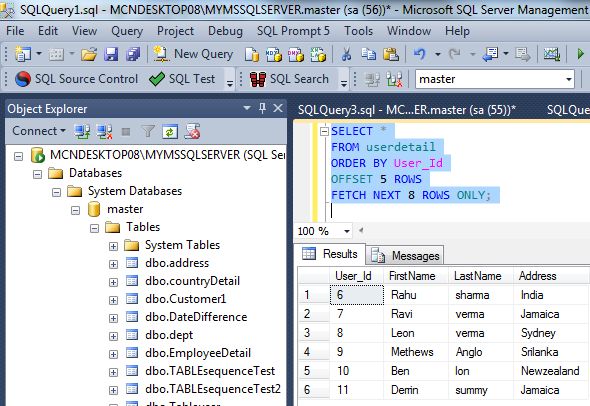Click the New Project toolbar icon

(x=23, y=55)
